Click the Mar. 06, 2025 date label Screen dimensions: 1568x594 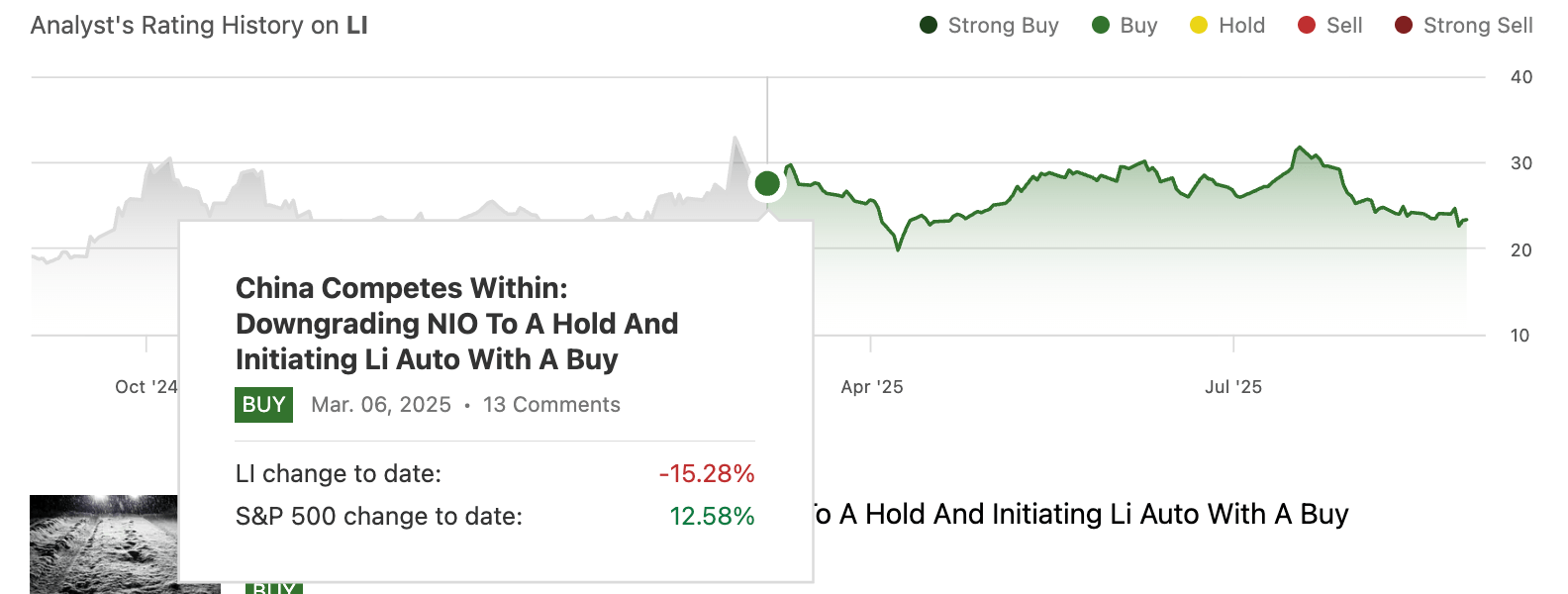pyautogui.click(x=380, y=404)
